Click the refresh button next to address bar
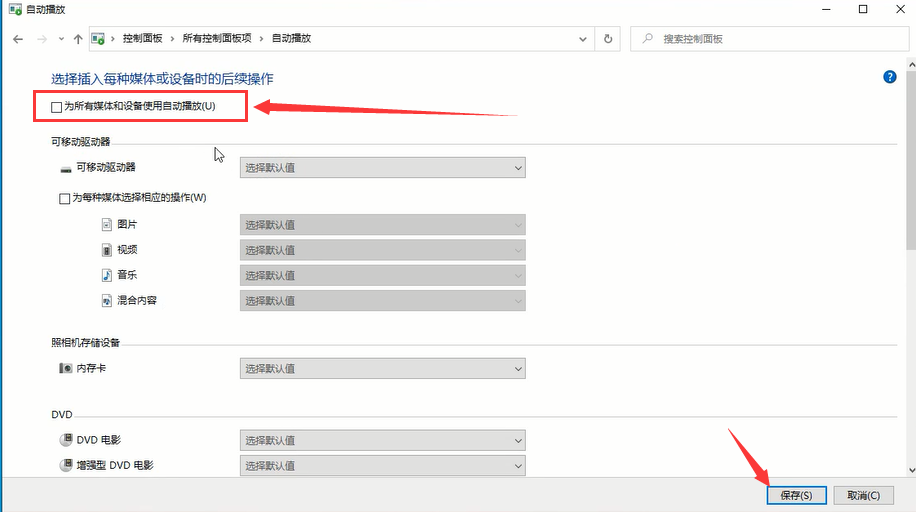This screenshot has height=512, width=916. [x=608, y=39]
